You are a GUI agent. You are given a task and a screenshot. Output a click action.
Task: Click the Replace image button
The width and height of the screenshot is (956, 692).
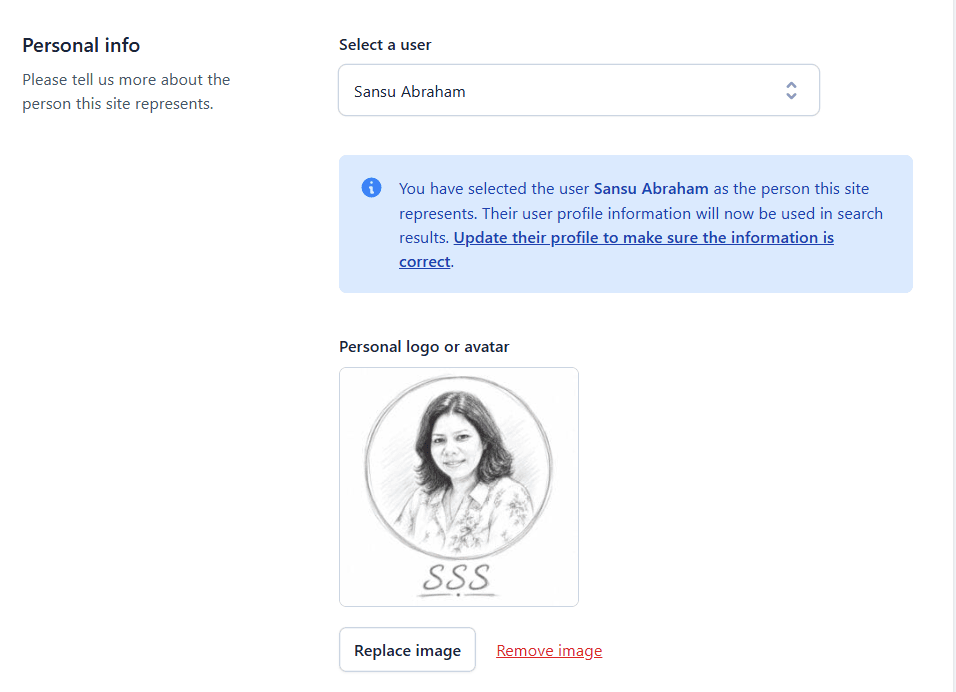(x=407, y=650)
